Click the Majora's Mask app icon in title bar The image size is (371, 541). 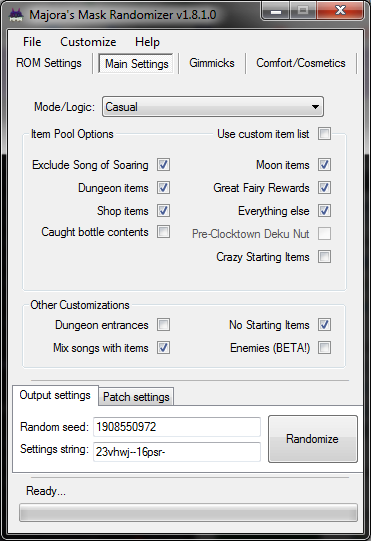[15, 15]
